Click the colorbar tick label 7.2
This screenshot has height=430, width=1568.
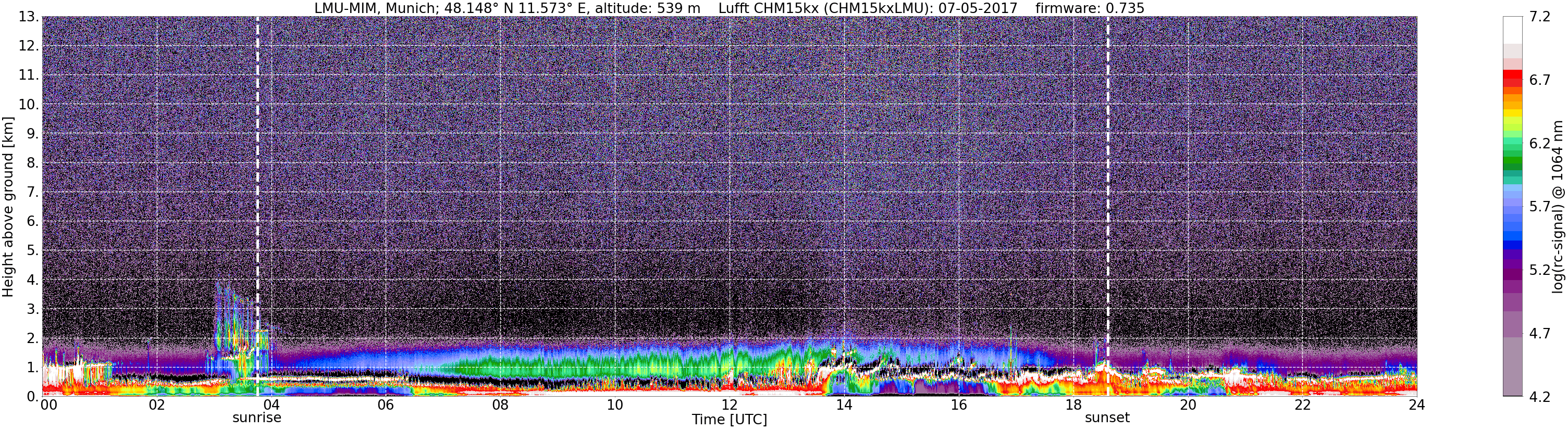click(x=1540, y=17)
